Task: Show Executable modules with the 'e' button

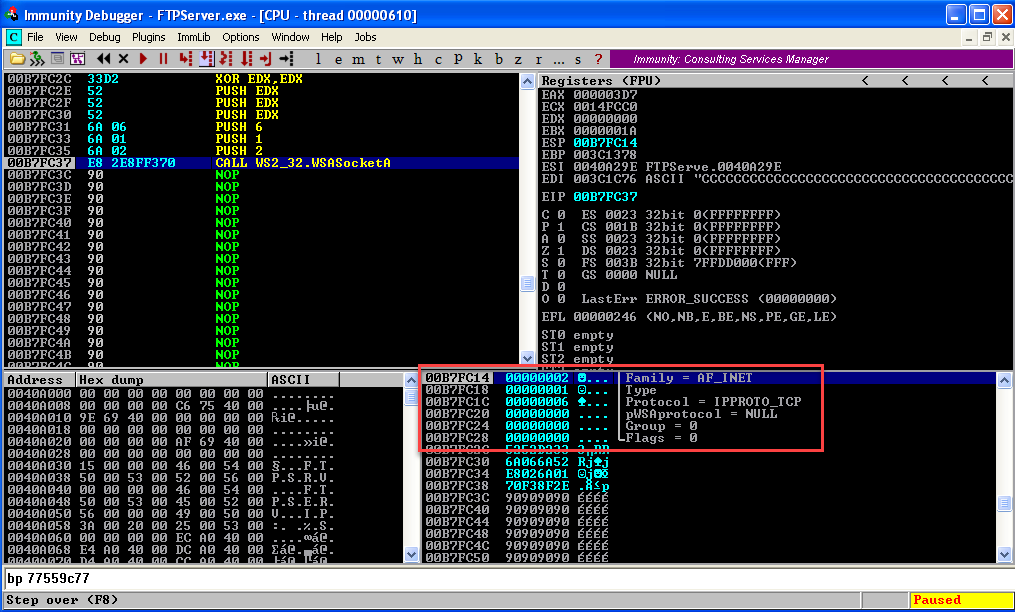Action: [x=338, y=60]
